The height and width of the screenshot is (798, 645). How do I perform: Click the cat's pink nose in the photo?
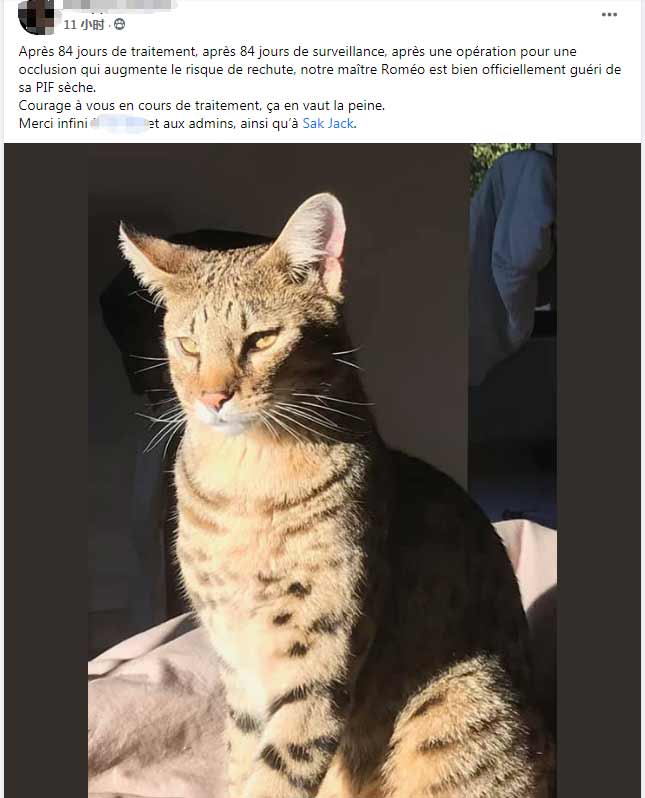pos(215,400)
